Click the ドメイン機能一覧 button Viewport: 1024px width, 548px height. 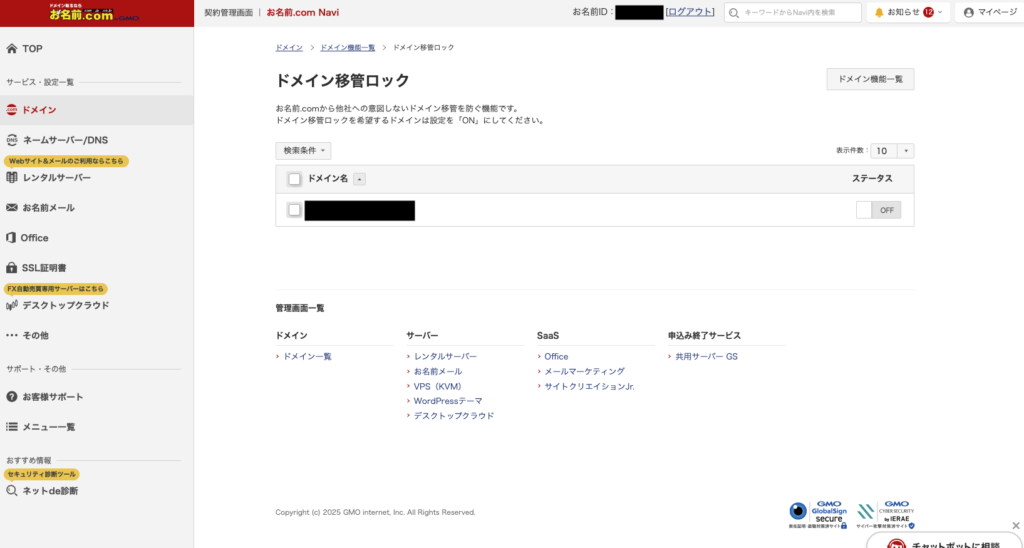[870, 79]
